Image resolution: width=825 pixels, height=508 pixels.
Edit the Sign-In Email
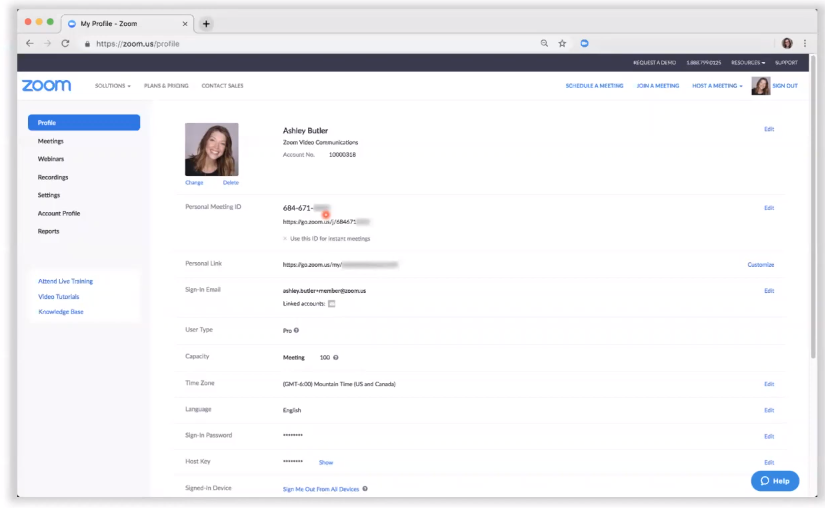[769, 291]
